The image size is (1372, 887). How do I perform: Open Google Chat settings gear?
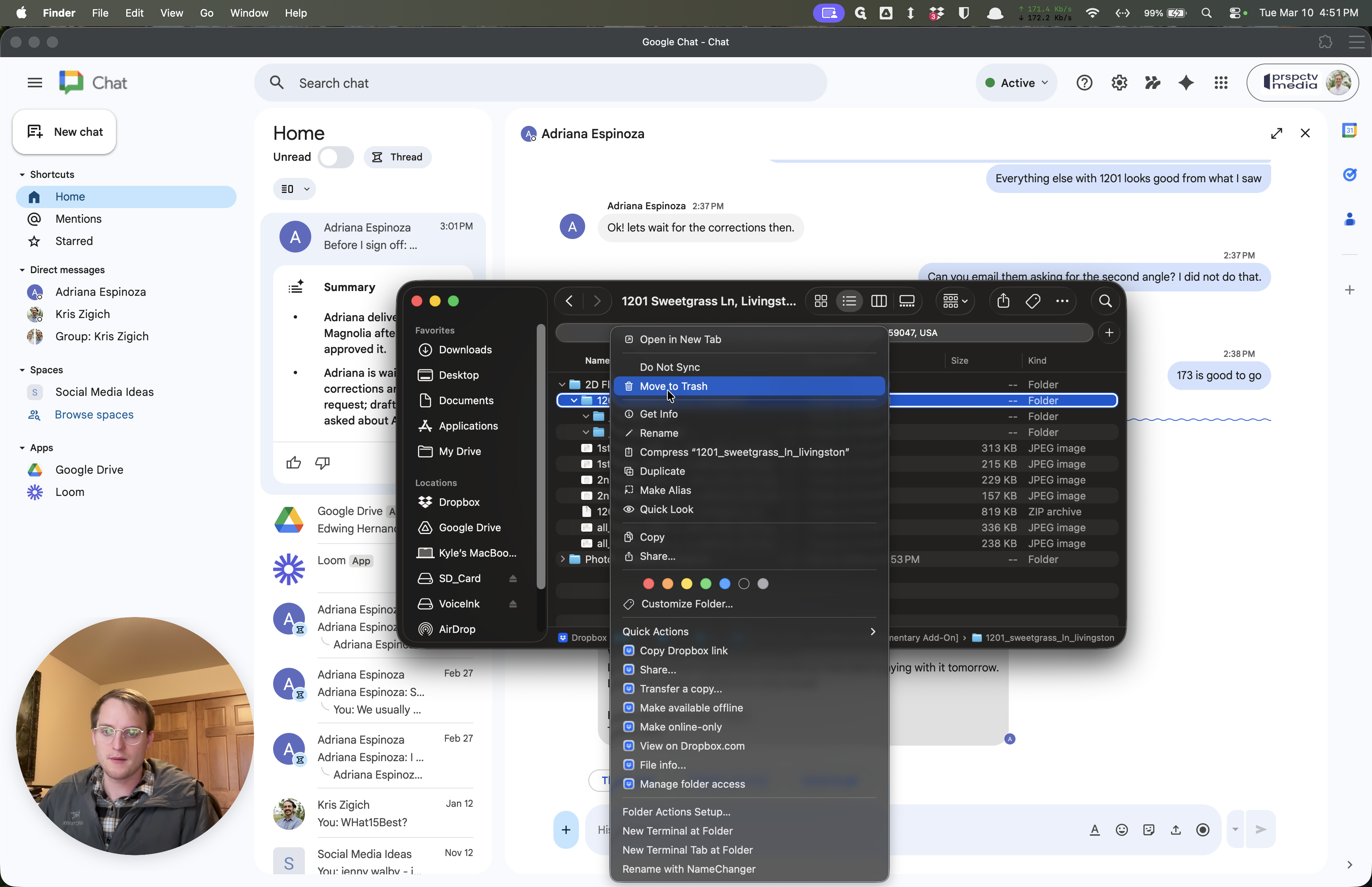tap(1119, 83)
